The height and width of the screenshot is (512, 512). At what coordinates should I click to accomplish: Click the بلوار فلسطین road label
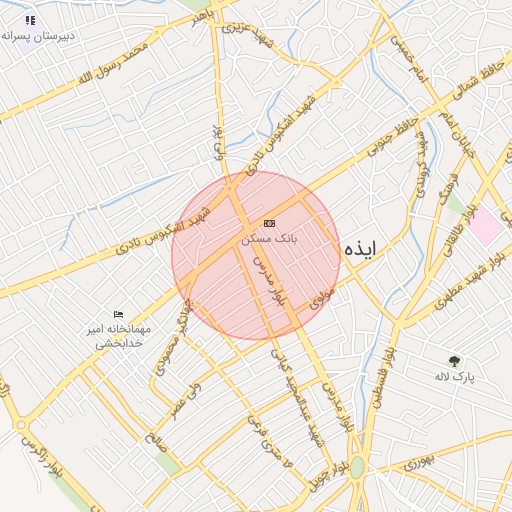(384, 378)
